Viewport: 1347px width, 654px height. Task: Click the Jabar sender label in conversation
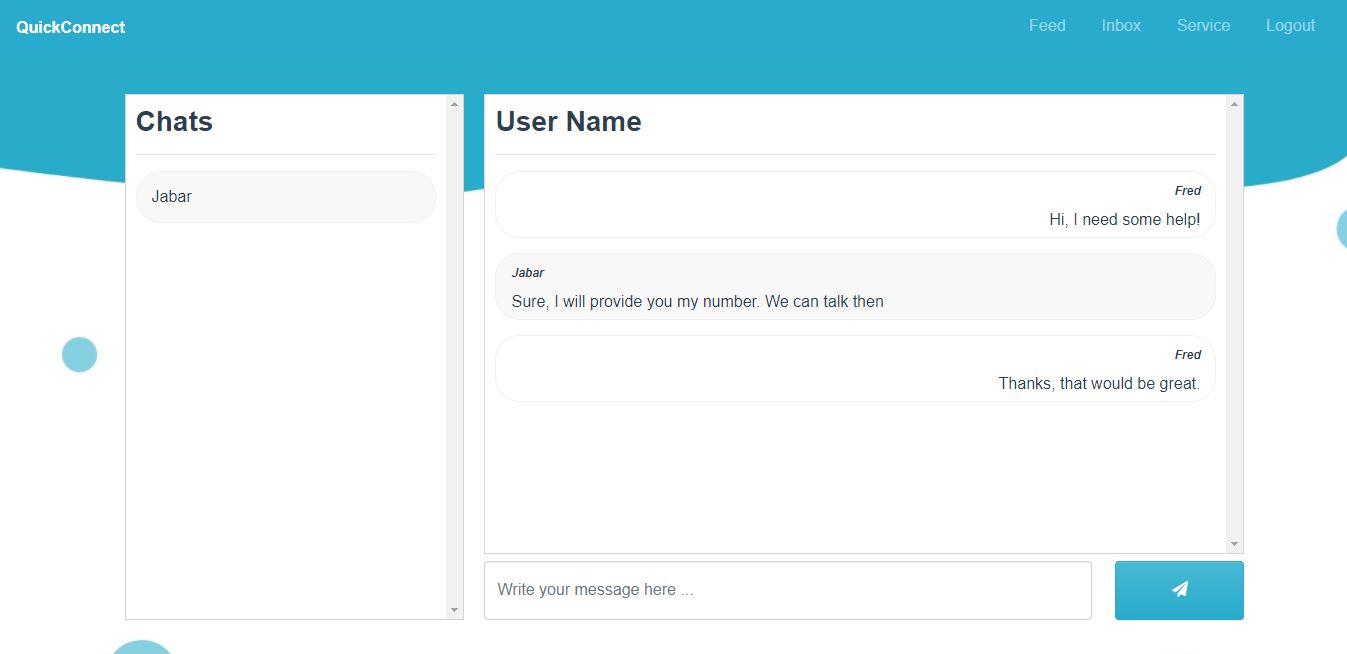click(528, 273)
